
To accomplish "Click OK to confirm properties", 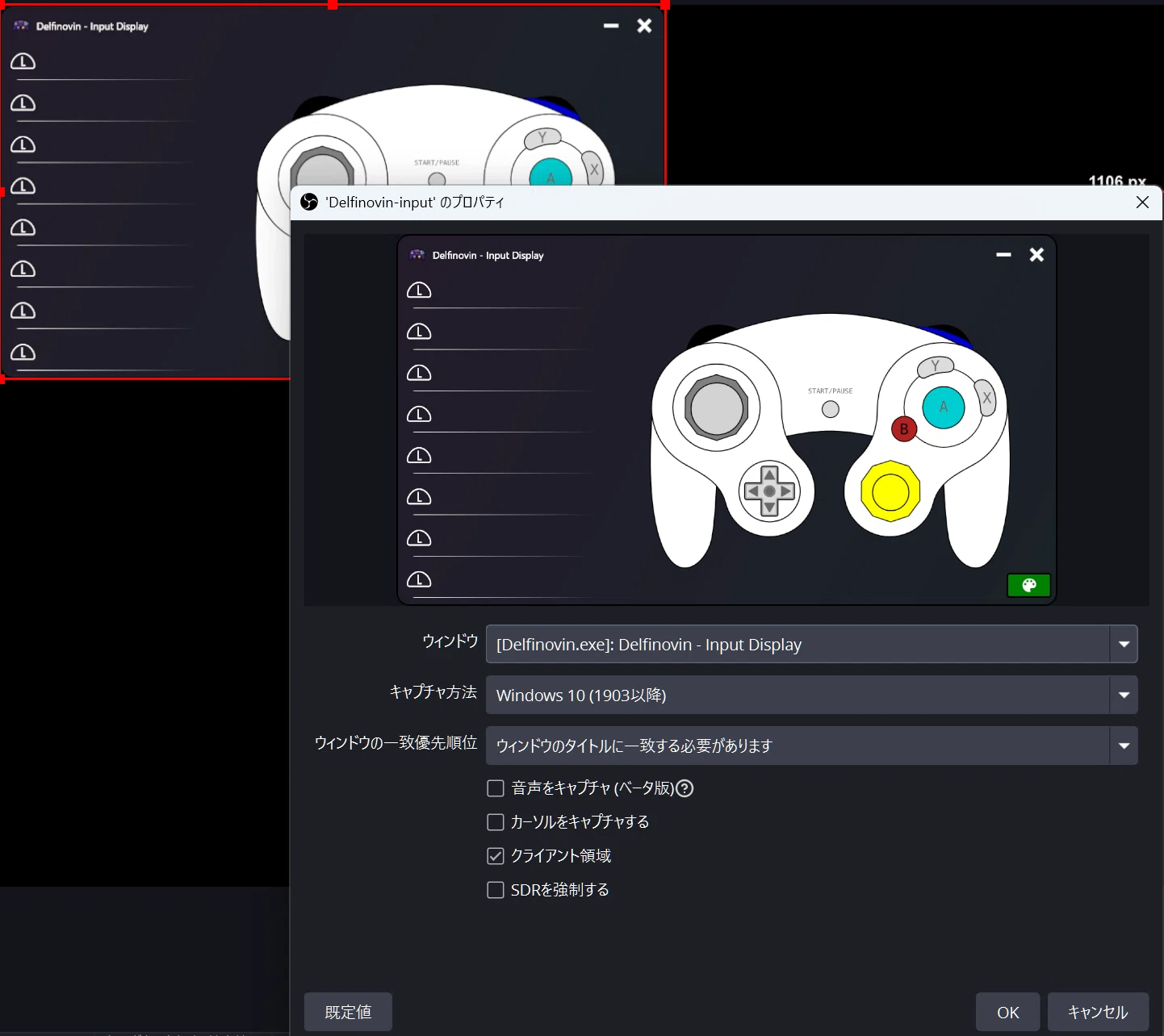I will 1007,1012.
